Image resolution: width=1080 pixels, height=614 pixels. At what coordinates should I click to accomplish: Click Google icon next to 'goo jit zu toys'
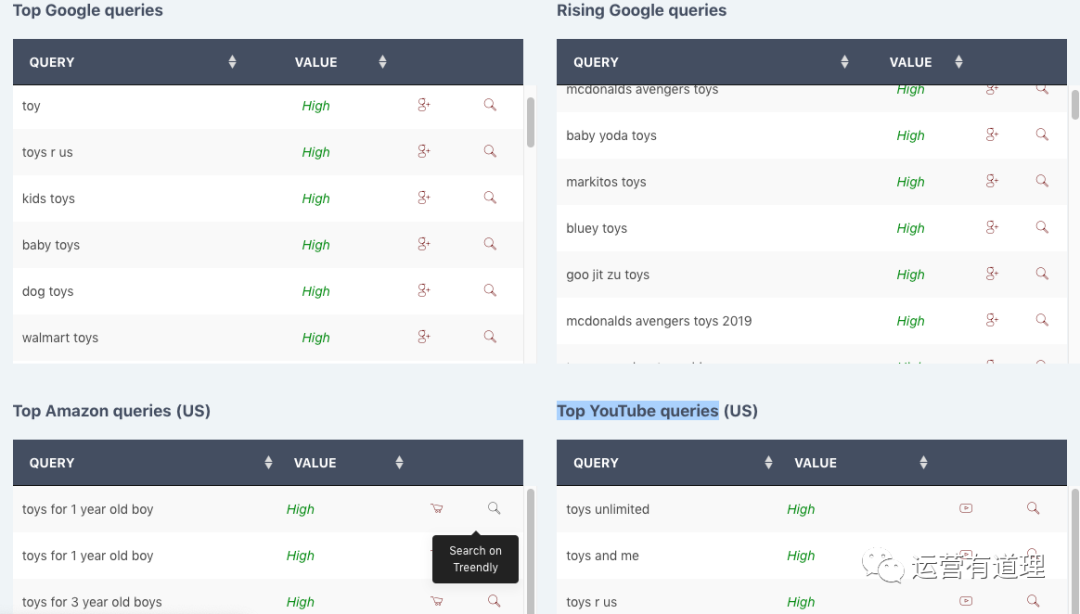[992, 274]
